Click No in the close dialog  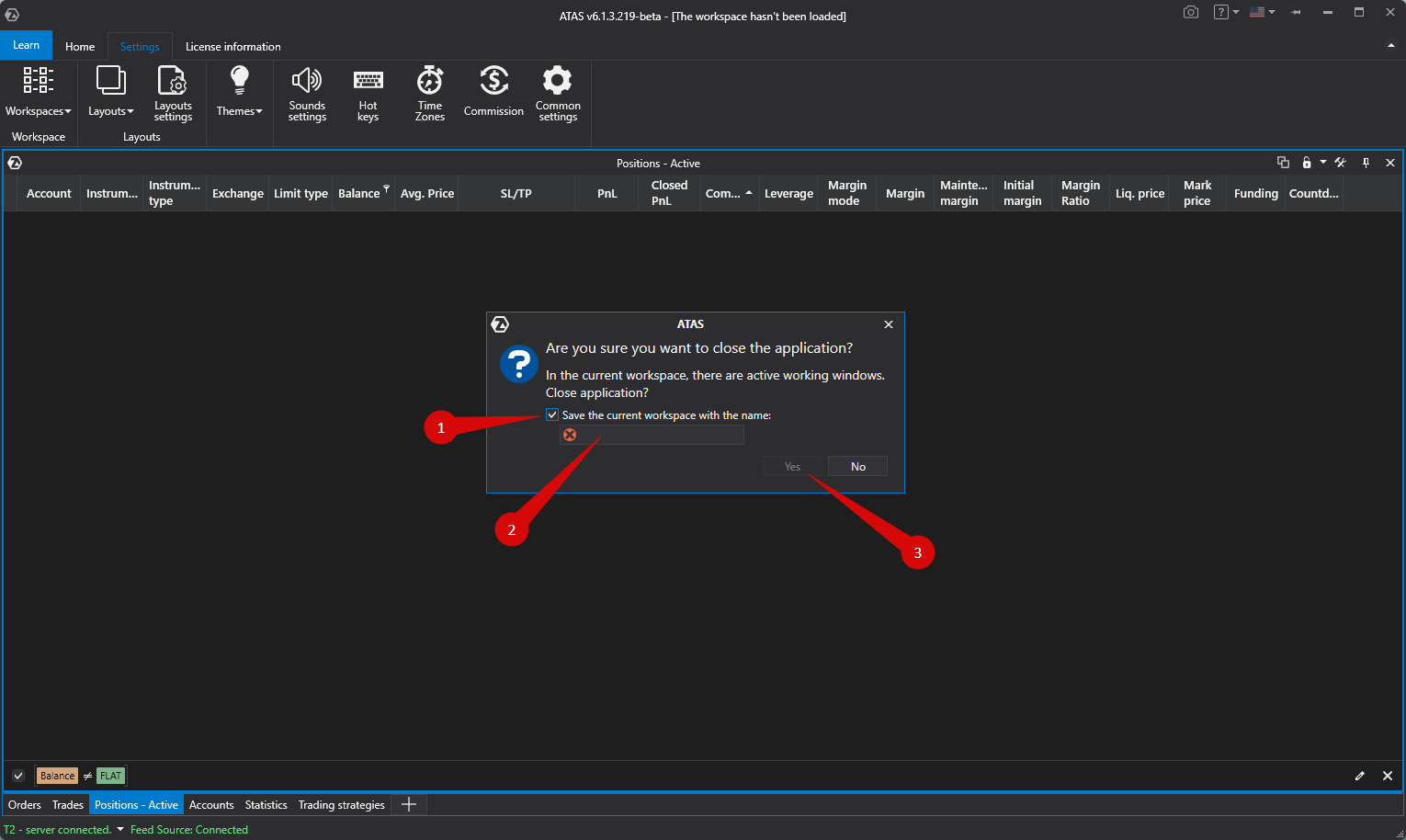click(x=857, y=466)
